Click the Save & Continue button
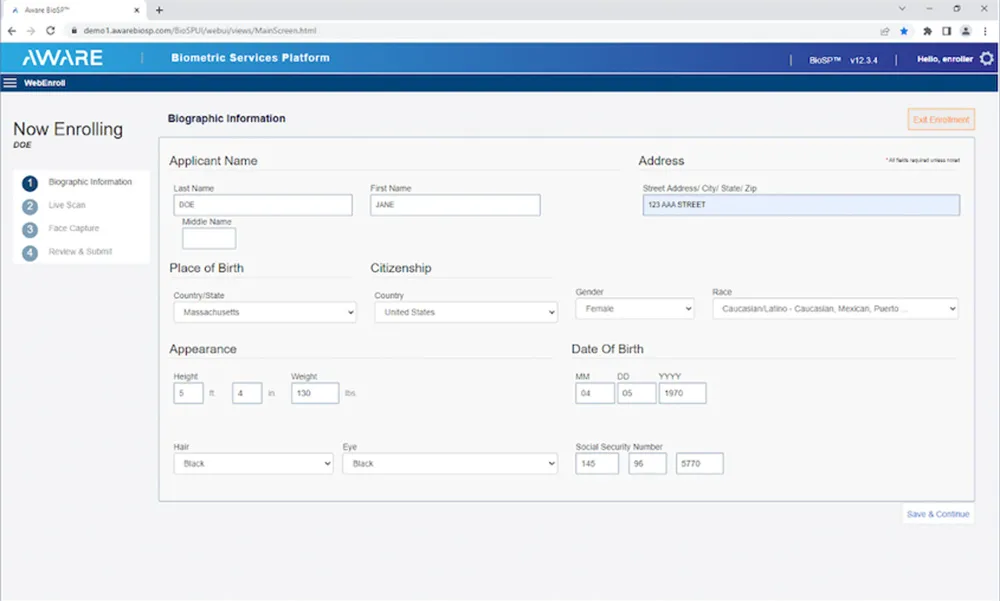Viewport: 1000px width, 601px height. [x=937, y=514]
